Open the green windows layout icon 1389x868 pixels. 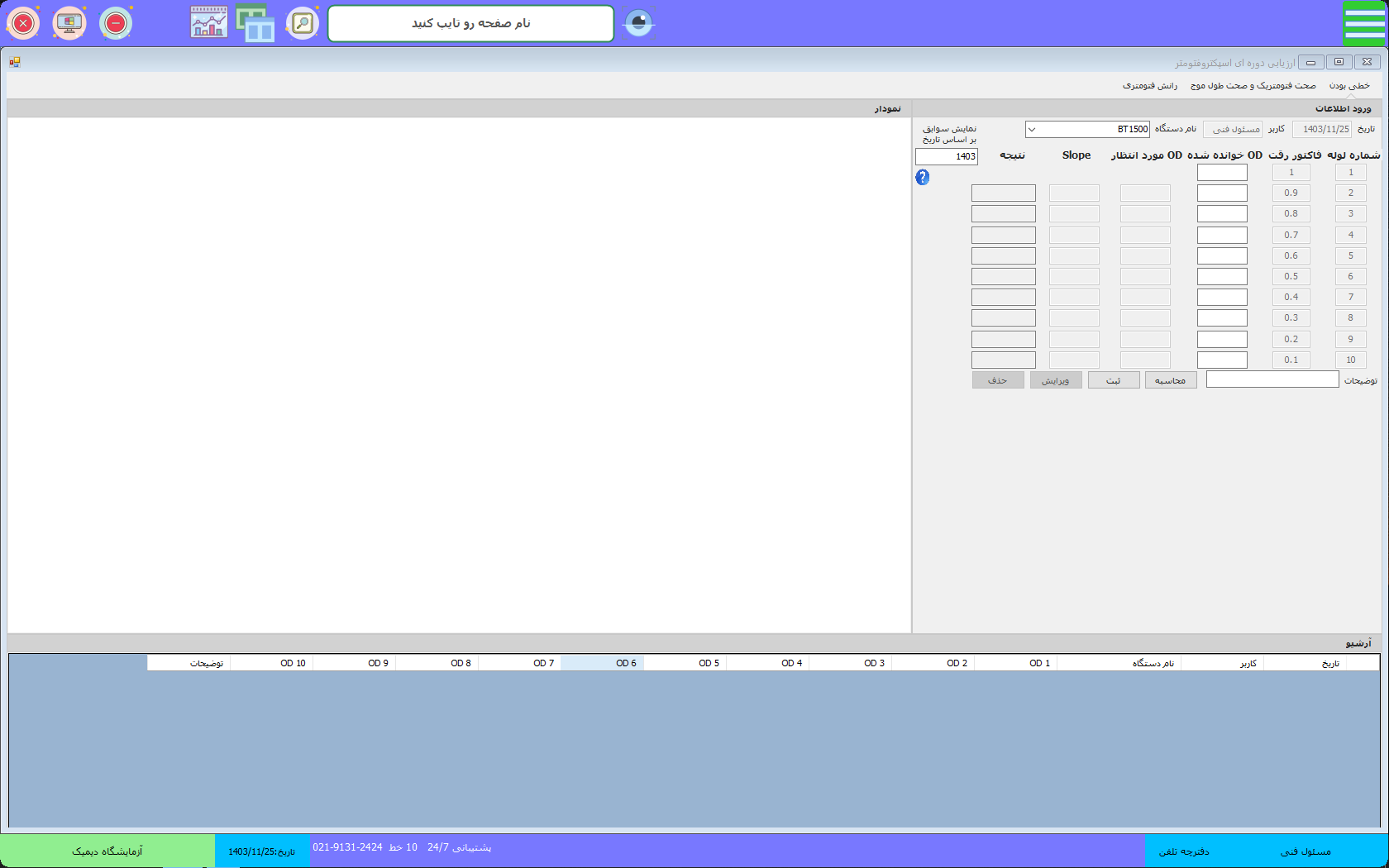(x=255, y=23)
